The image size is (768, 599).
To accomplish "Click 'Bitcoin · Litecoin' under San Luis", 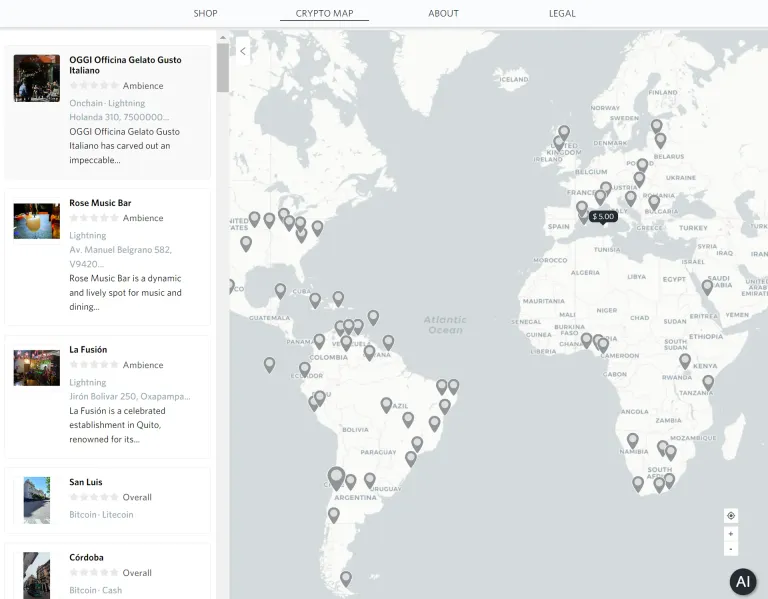I will coord(101,515).
